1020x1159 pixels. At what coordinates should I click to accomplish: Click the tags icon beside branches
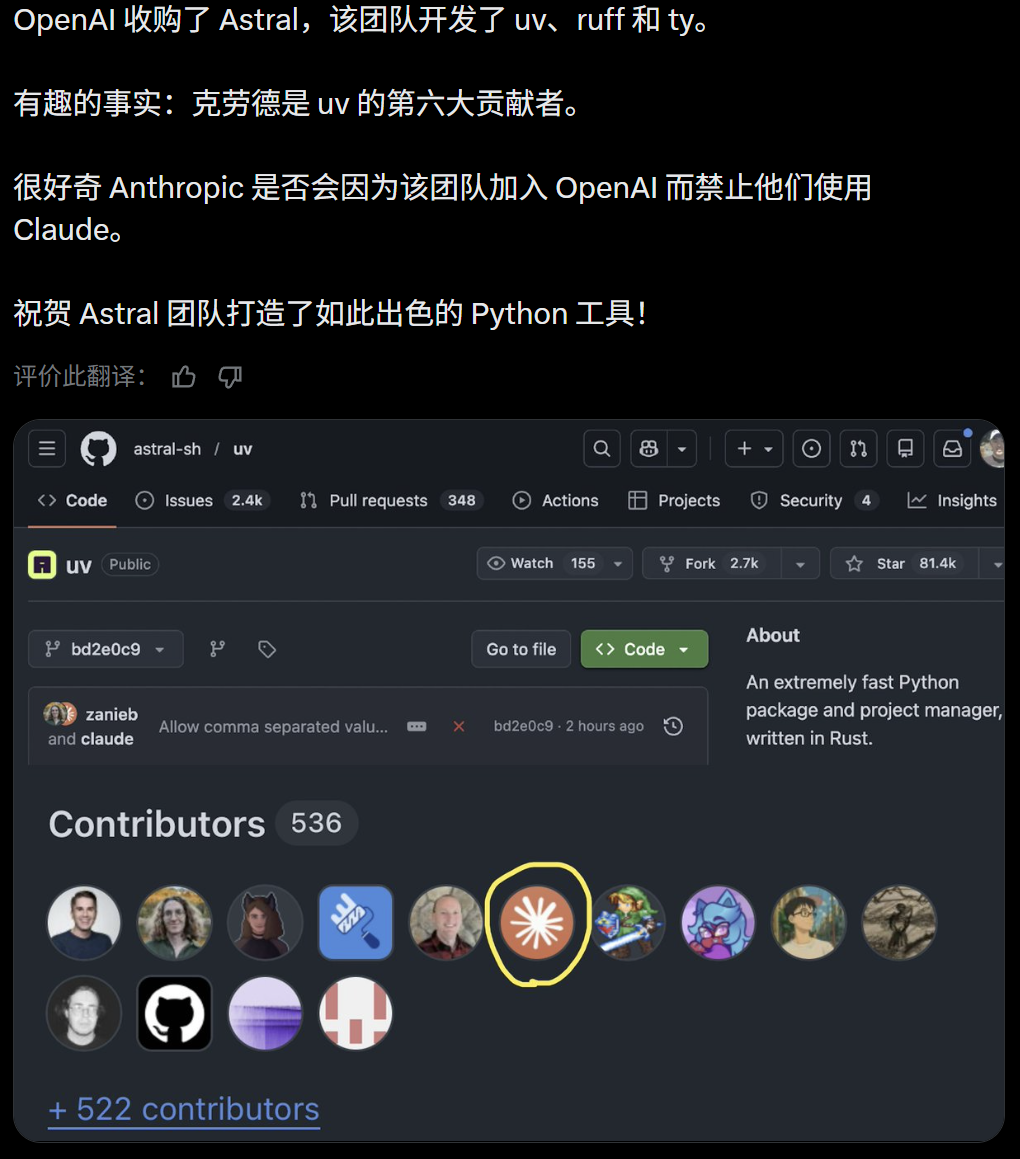[x=267, y=649]
